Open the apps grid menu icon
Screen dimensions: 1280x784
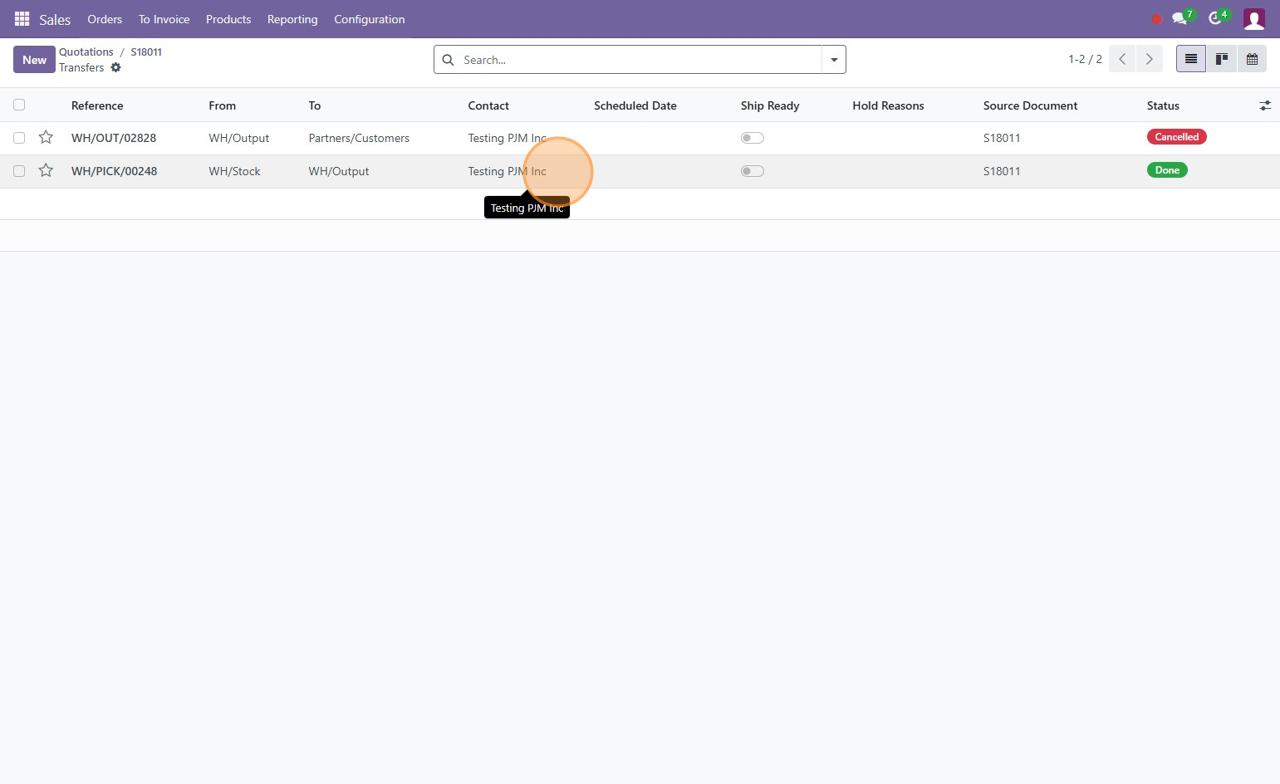(21, 19)
